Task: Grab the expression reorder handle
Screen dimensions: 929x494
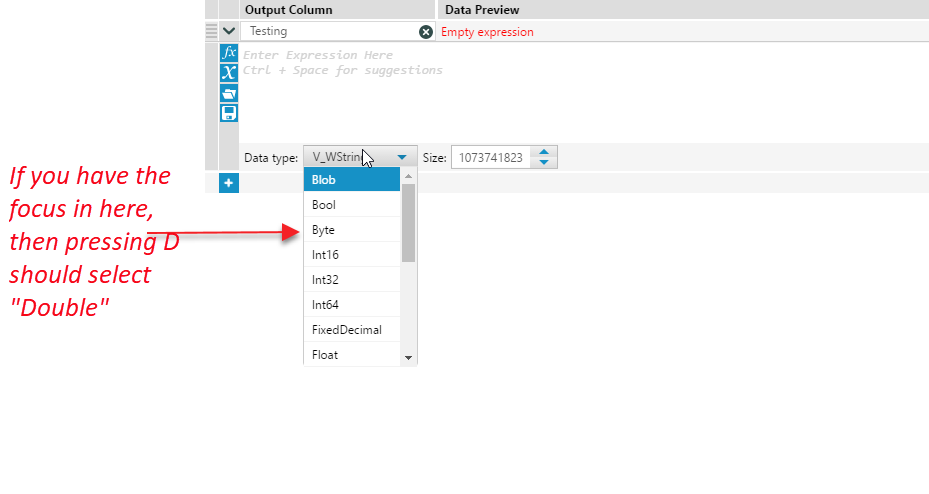Action: tap(212, 31)
